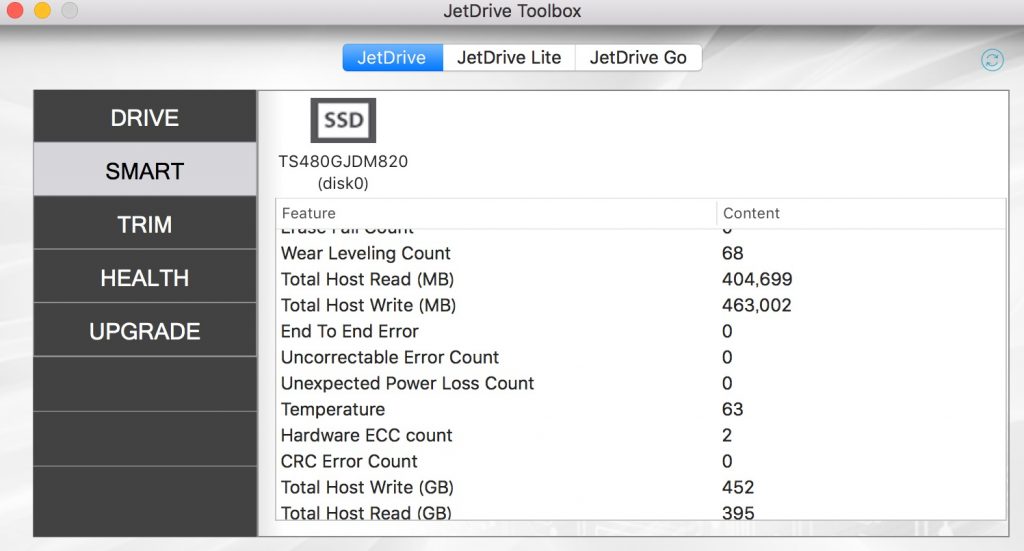Click the Temperature value 63
The height and width of the screenshot is (551, 1024).
point(733,409)
